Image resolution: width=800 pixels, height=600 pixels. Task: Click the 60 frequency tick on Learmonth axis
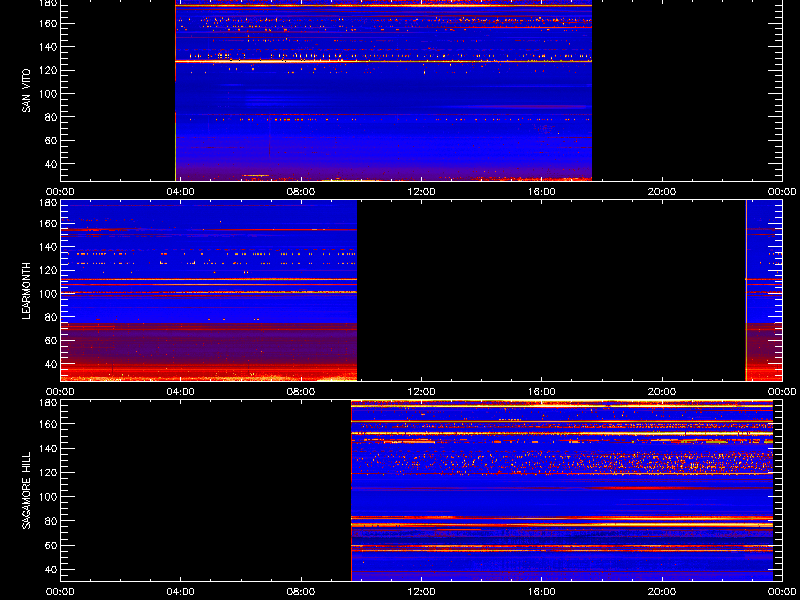(x=51, y=340)
